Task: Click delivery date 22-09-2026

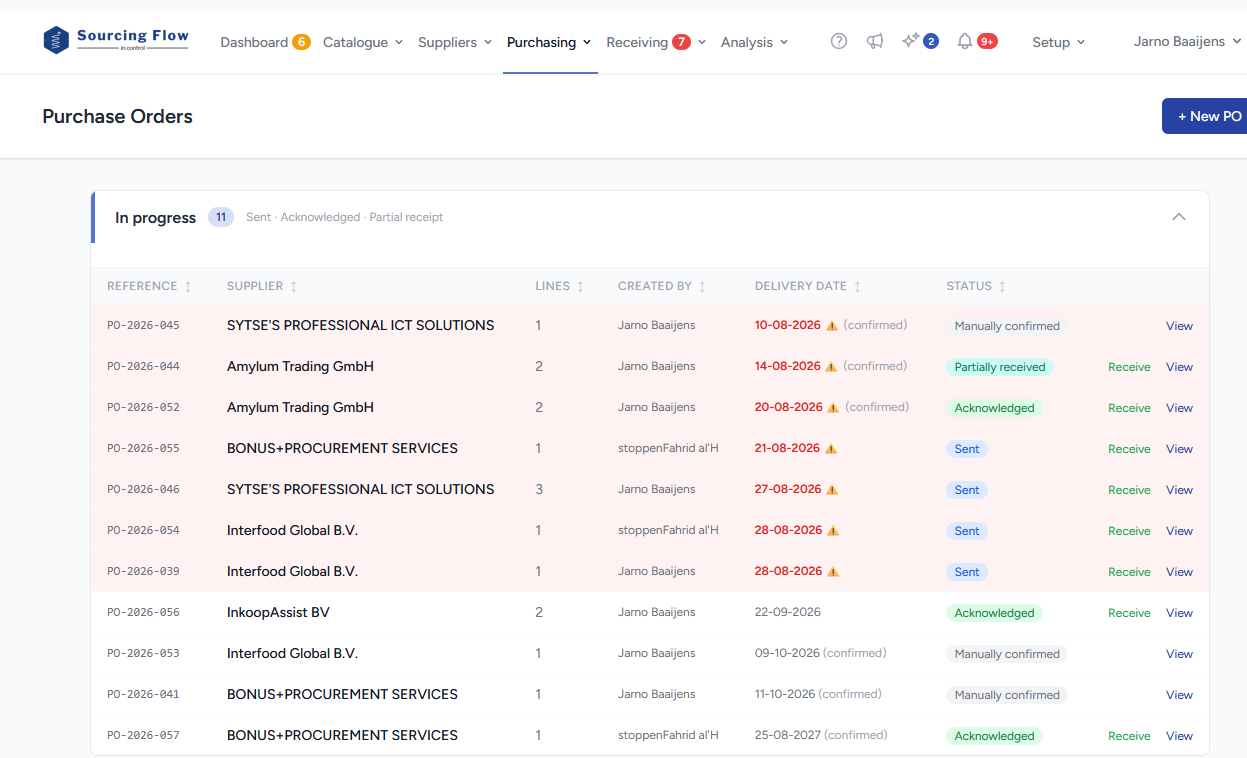Action: [787, 612]
